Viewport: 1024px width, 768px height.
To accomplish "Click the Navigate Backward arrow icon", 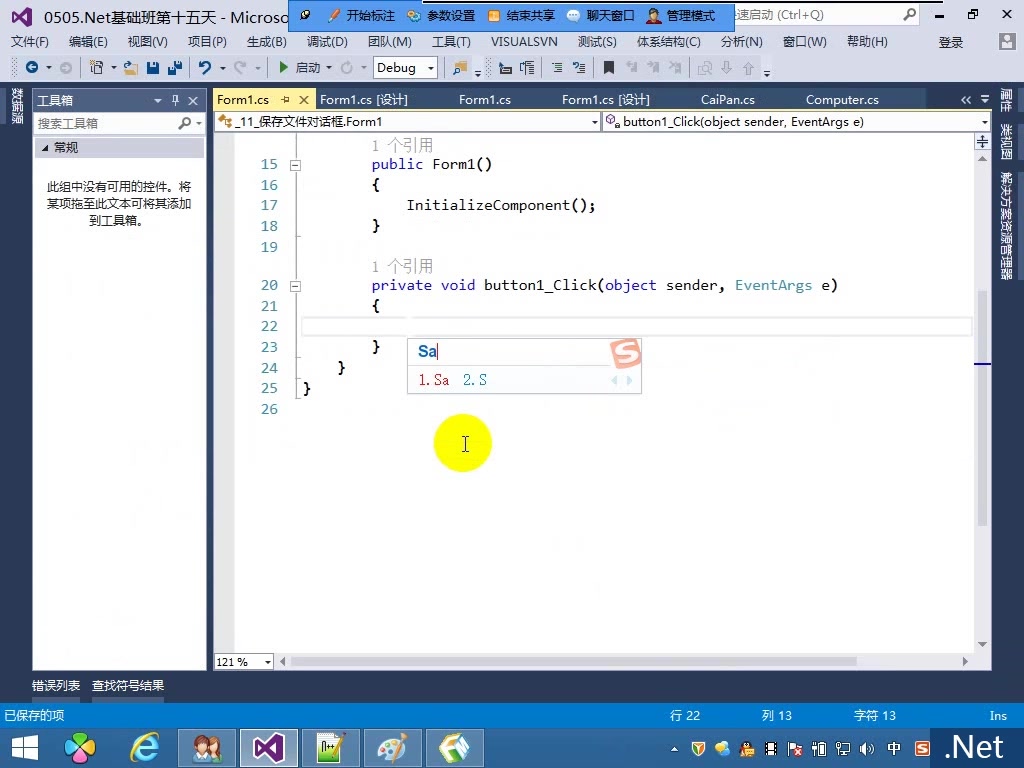I will pos(33,69).
